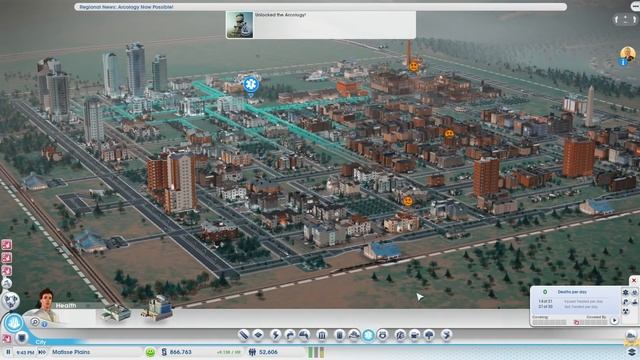This screenshot has width=640, height=360.
Task: Close the Deaths per day data panel
Action: pyautogui.click(x=634, y=280)
